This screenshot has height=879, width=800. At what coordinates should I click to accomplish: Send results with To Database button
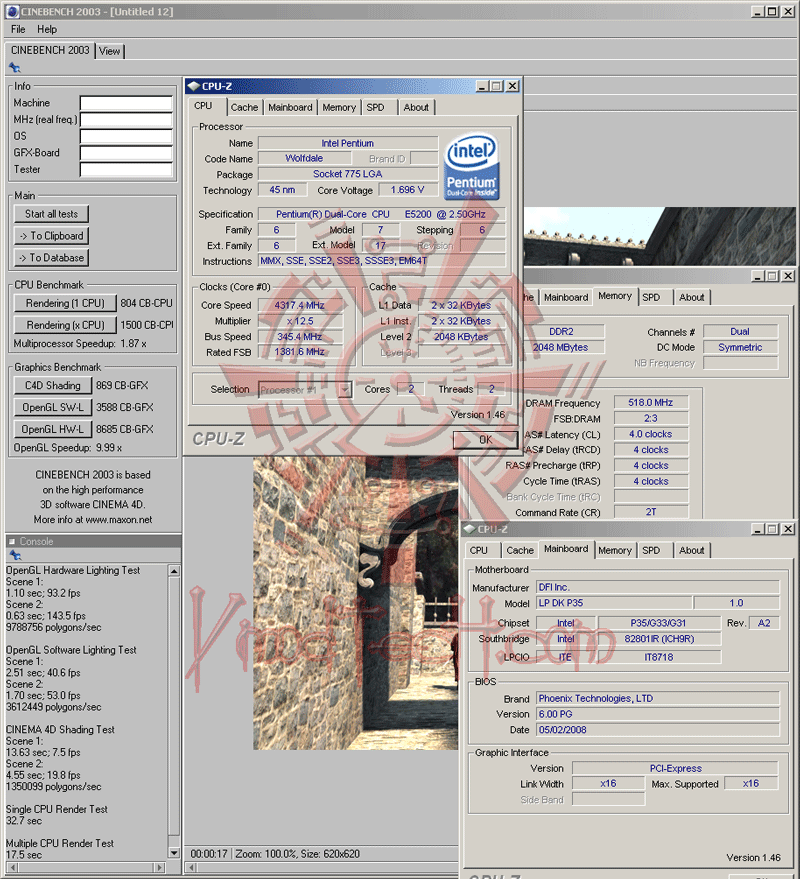pos(51,257)
